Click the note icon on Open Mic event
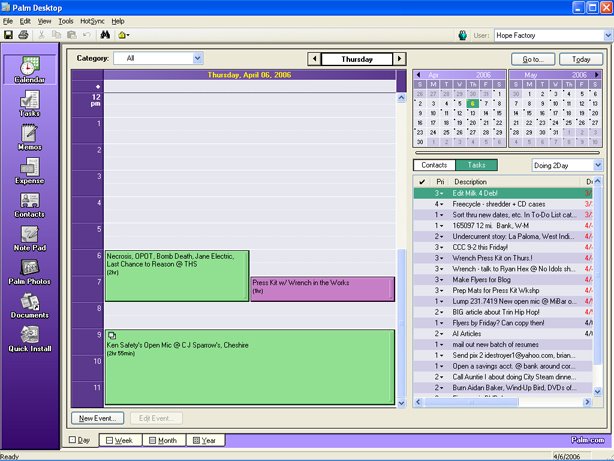 pyautogui.click(x=112, y=335)
